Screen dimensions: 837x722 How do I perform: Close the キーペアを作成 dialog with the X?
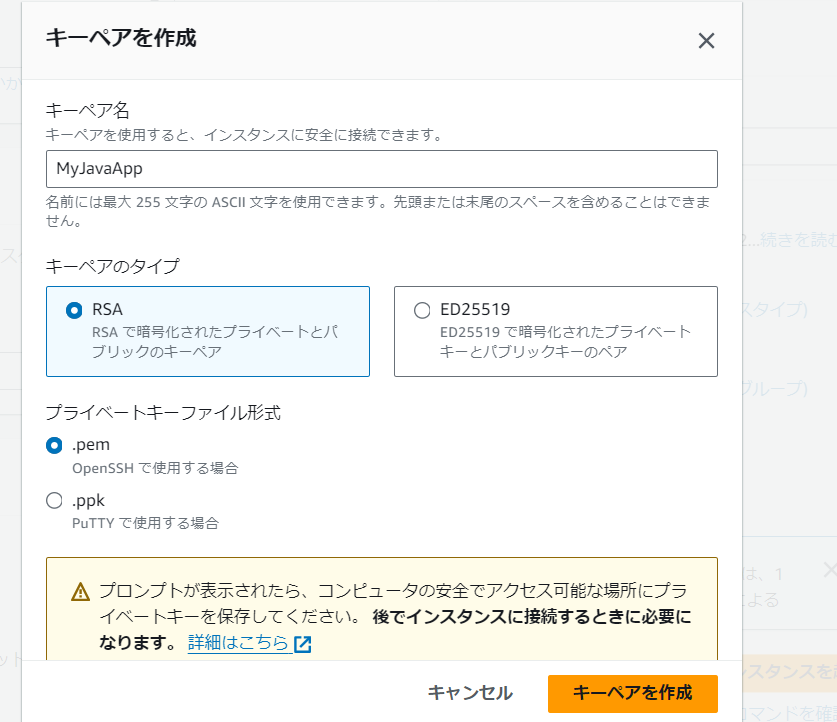coord(706,41)
